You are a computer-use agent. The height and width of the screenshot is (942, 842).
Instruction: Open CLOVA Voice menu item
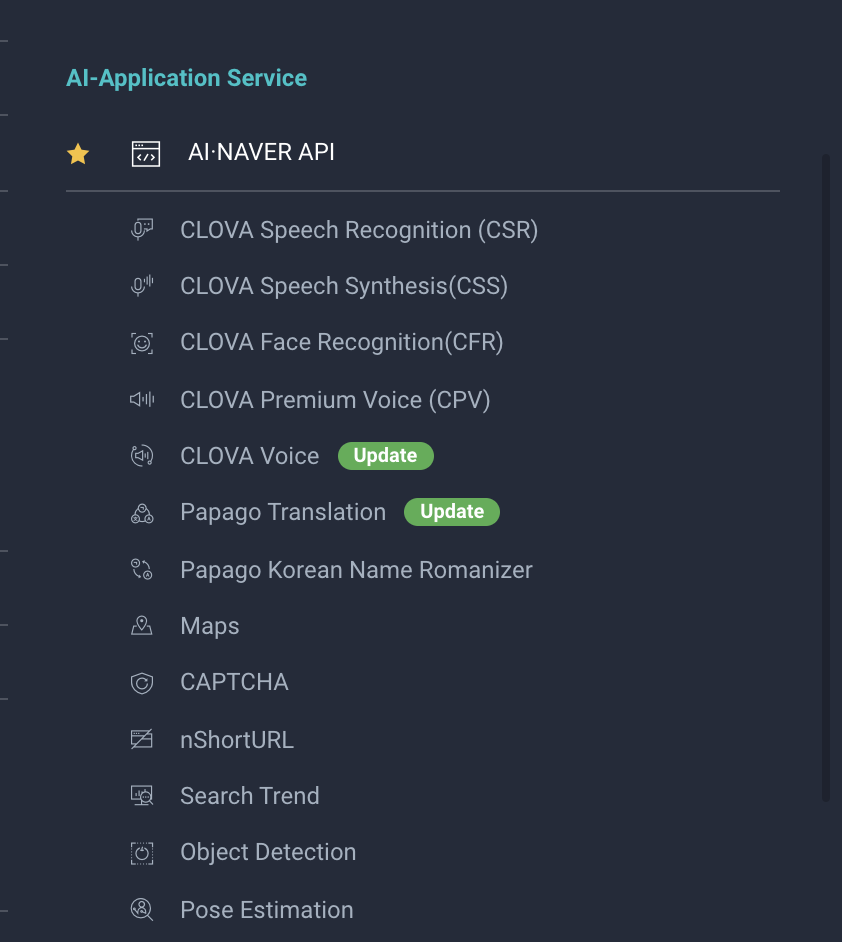(x=250, y=456)
